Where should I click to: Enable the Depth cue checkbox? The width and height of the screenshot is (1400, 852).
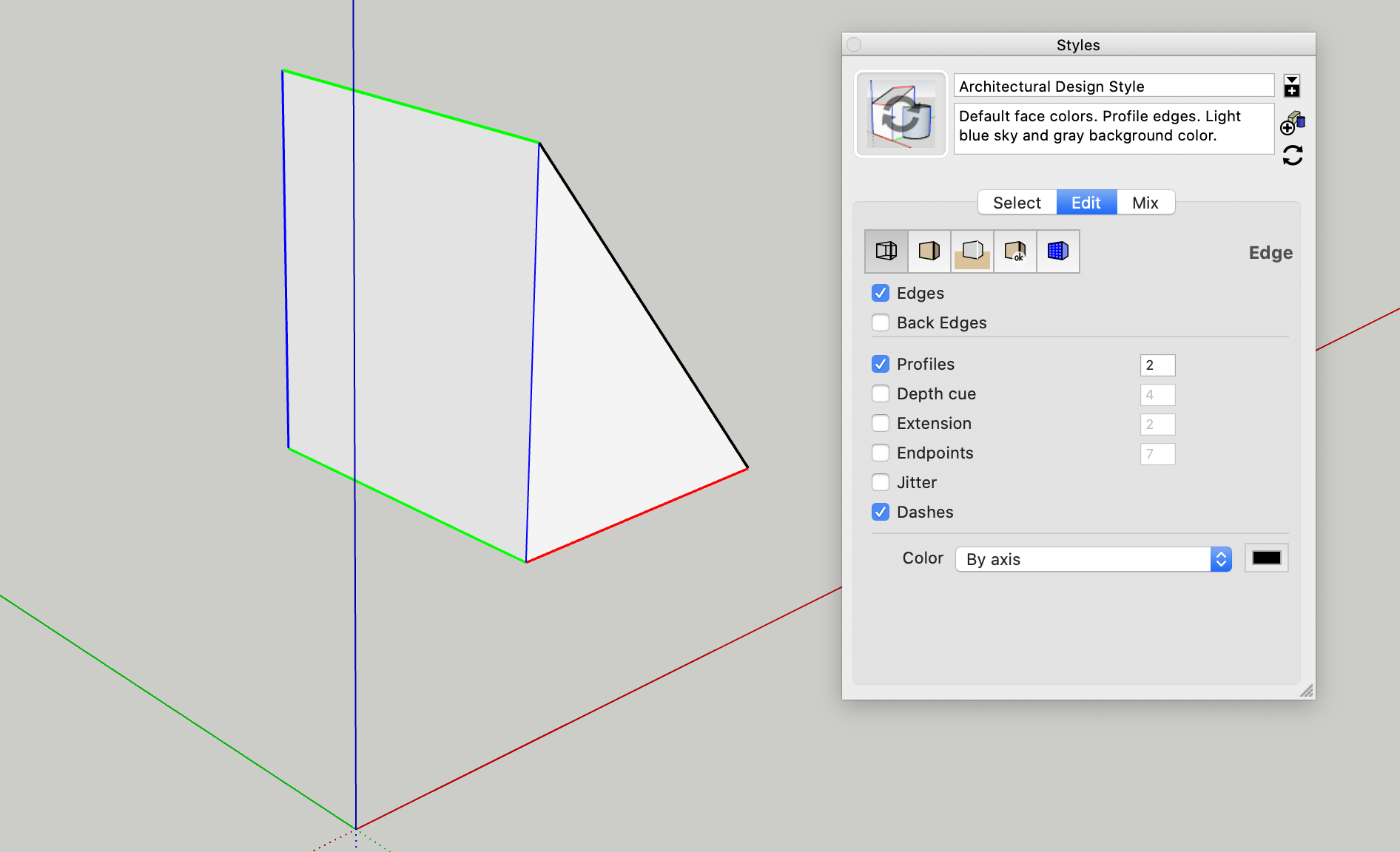pyautogui.click(x=881, y=393)
